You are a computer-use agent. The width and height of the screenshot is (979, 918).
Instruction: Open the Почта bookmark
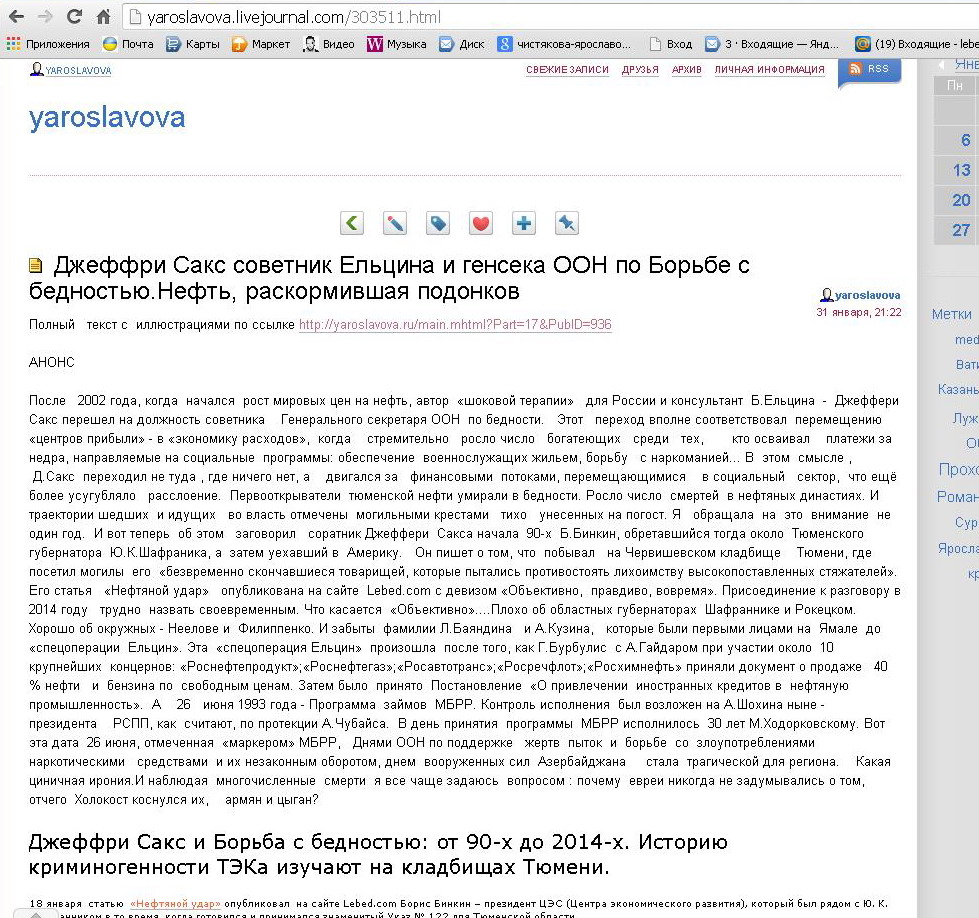click(x=128, y=44)
